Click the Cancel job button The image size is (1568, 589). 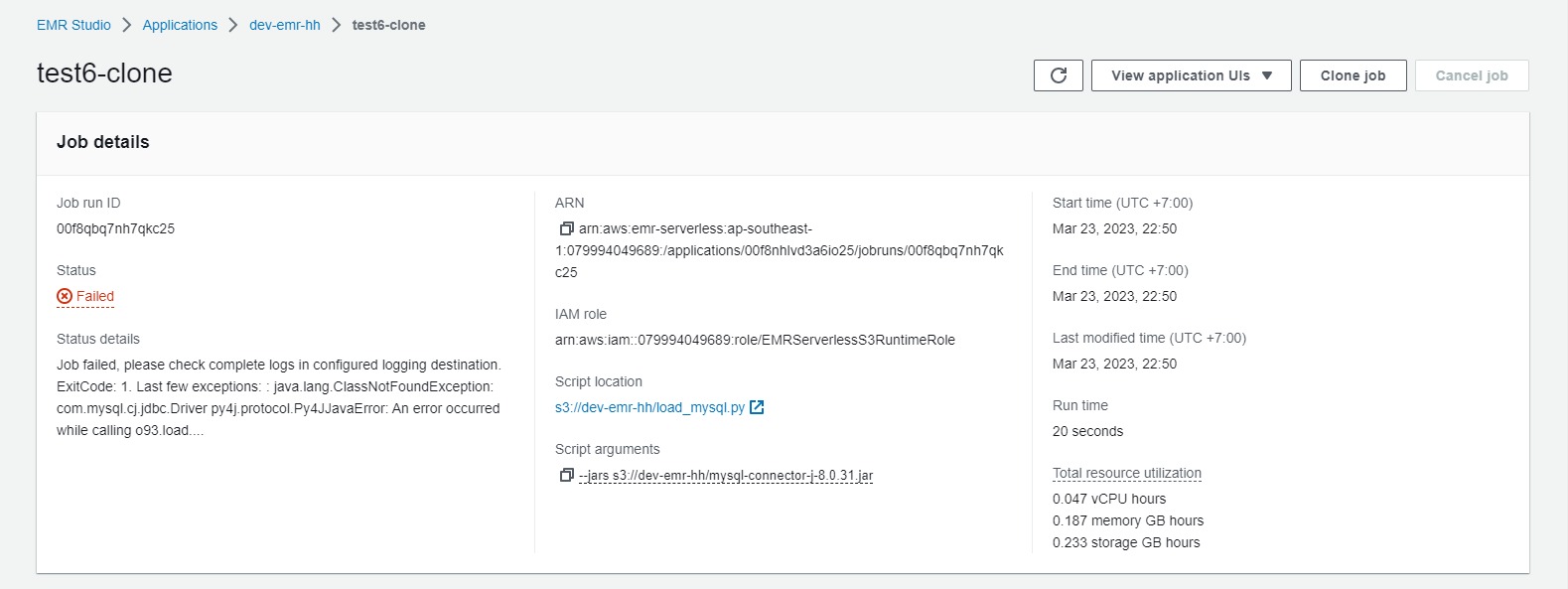point(1471,75)
